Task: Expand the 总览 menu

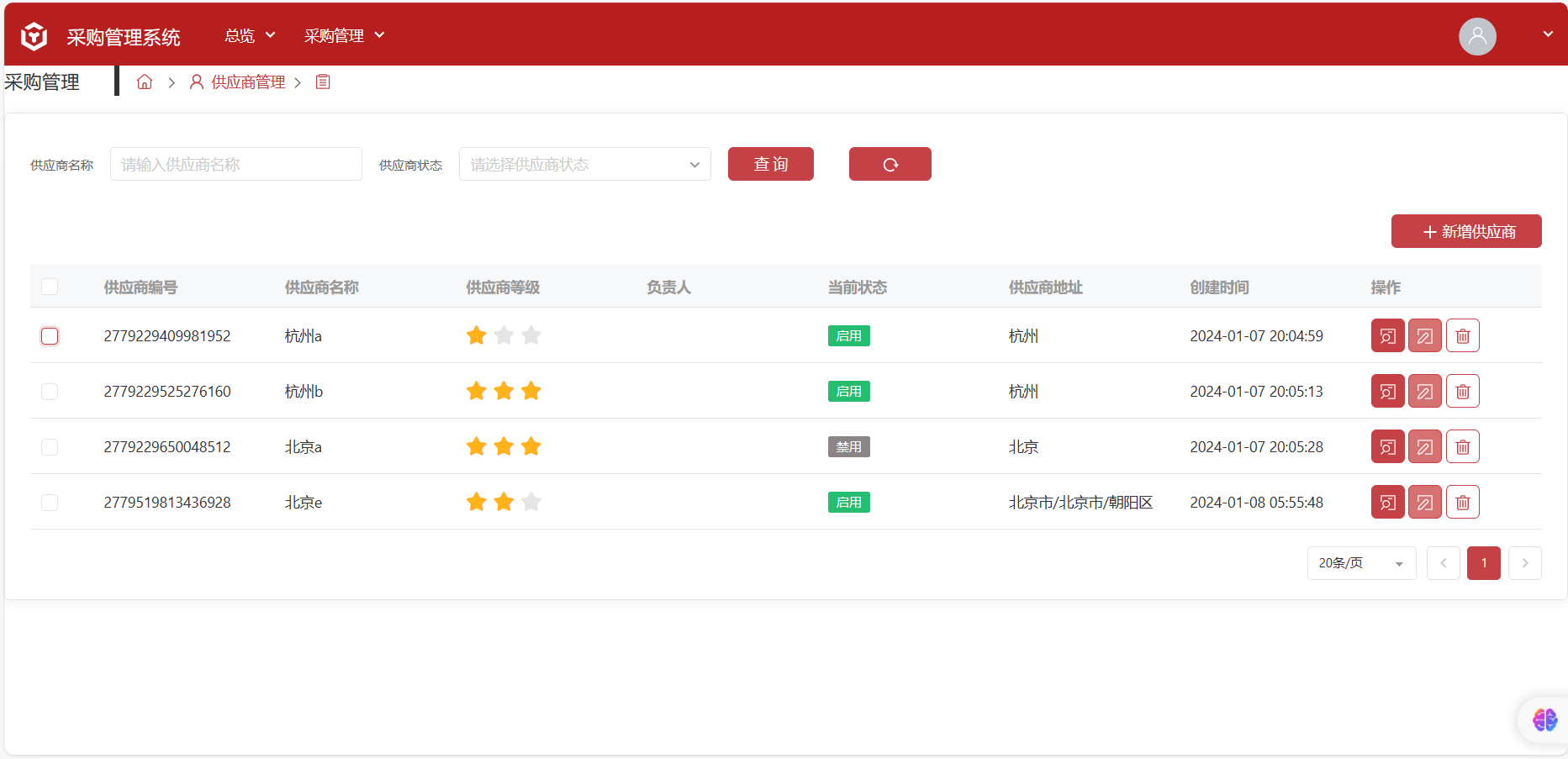Action: (x=250, y=35)
